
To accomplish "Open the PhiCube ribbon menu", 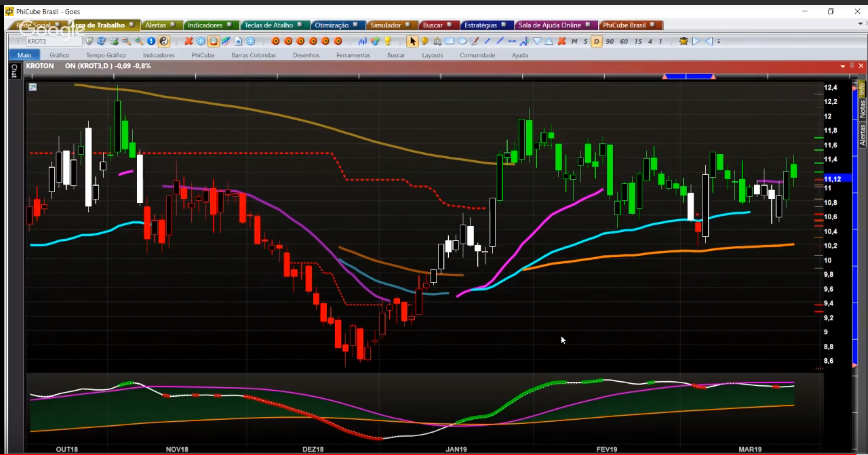I will (203, 55).
